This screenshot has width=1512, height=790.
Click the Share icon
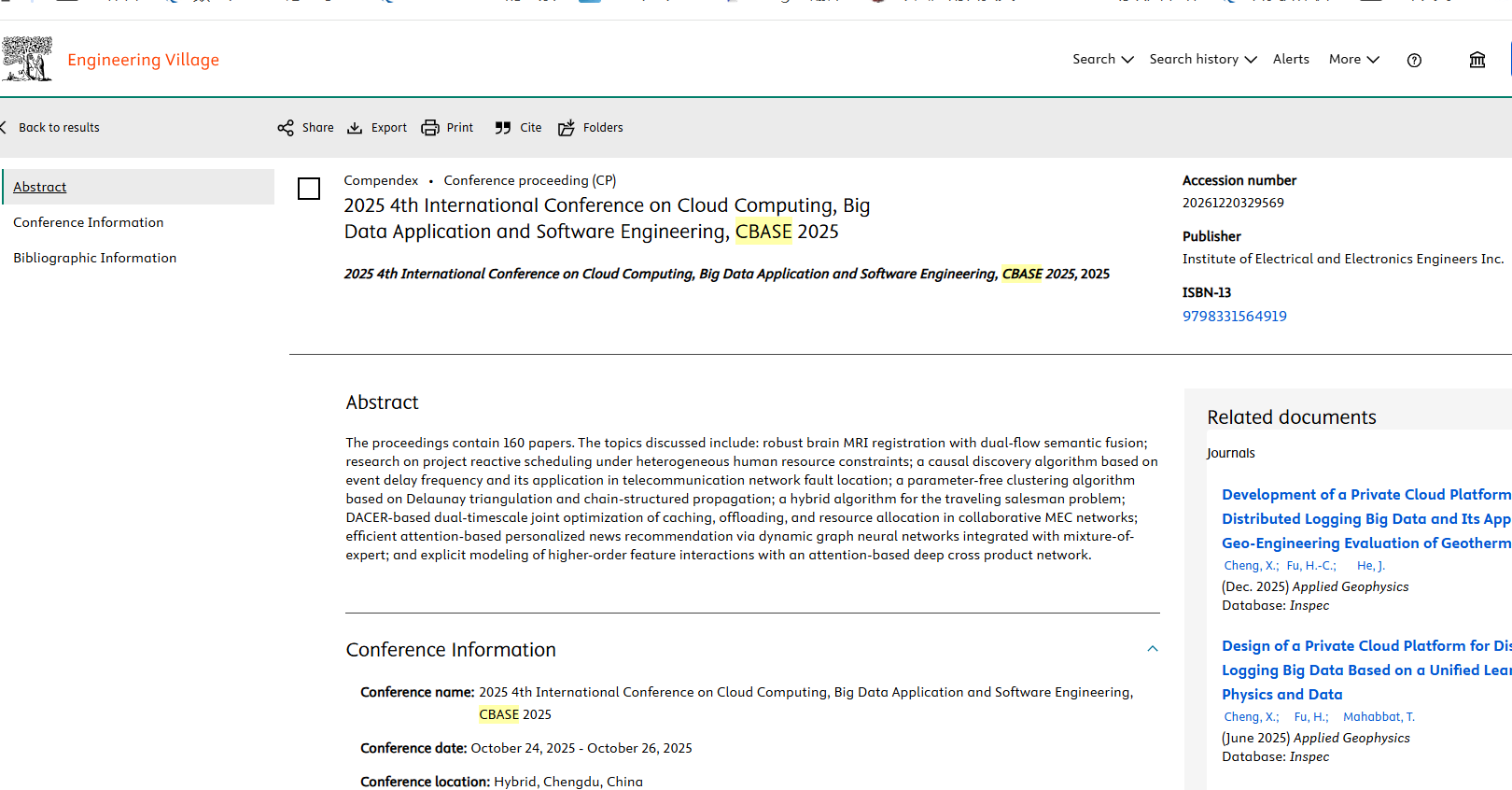pos(286,128)
